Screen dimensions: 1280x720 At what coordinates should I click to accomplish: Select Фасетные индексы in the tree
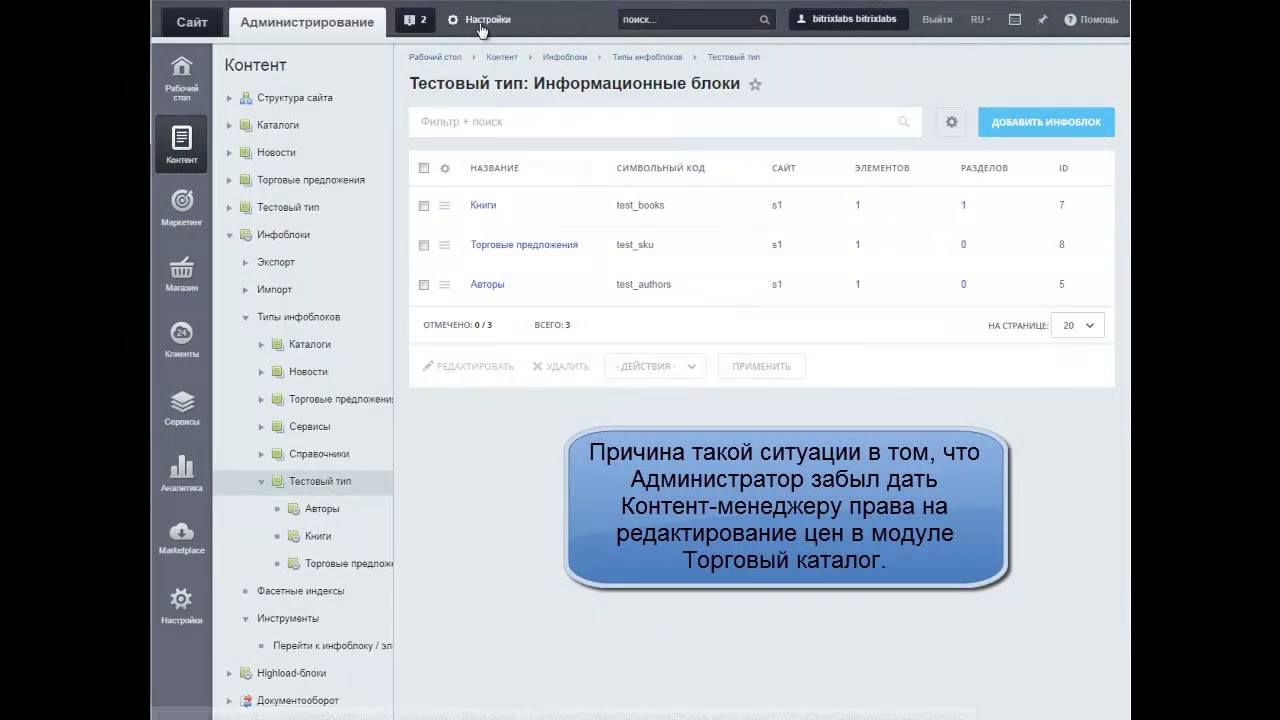[300, 591]
